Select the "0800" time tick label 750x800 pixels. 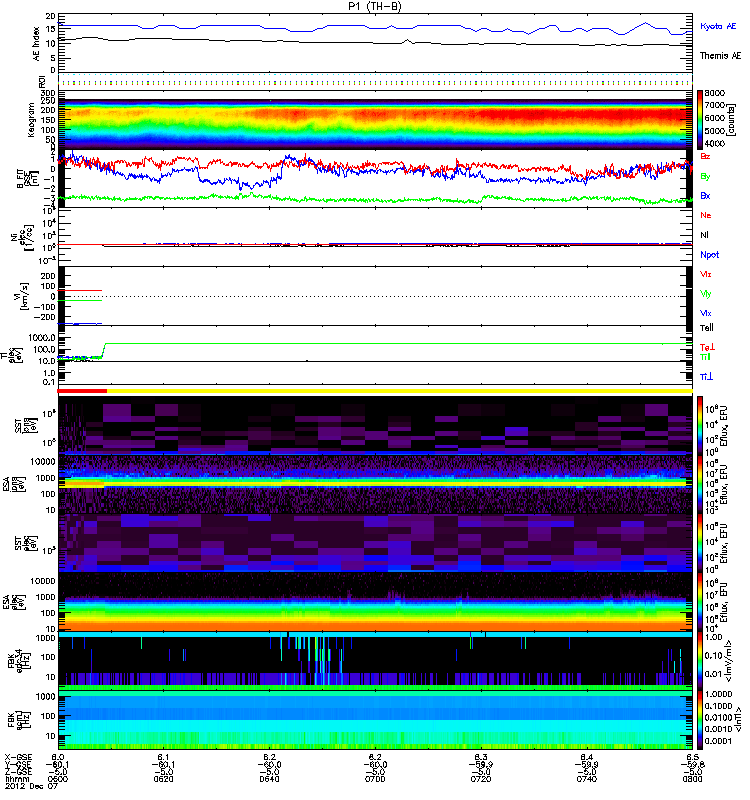pyautogui.click(x=692, y=779)
